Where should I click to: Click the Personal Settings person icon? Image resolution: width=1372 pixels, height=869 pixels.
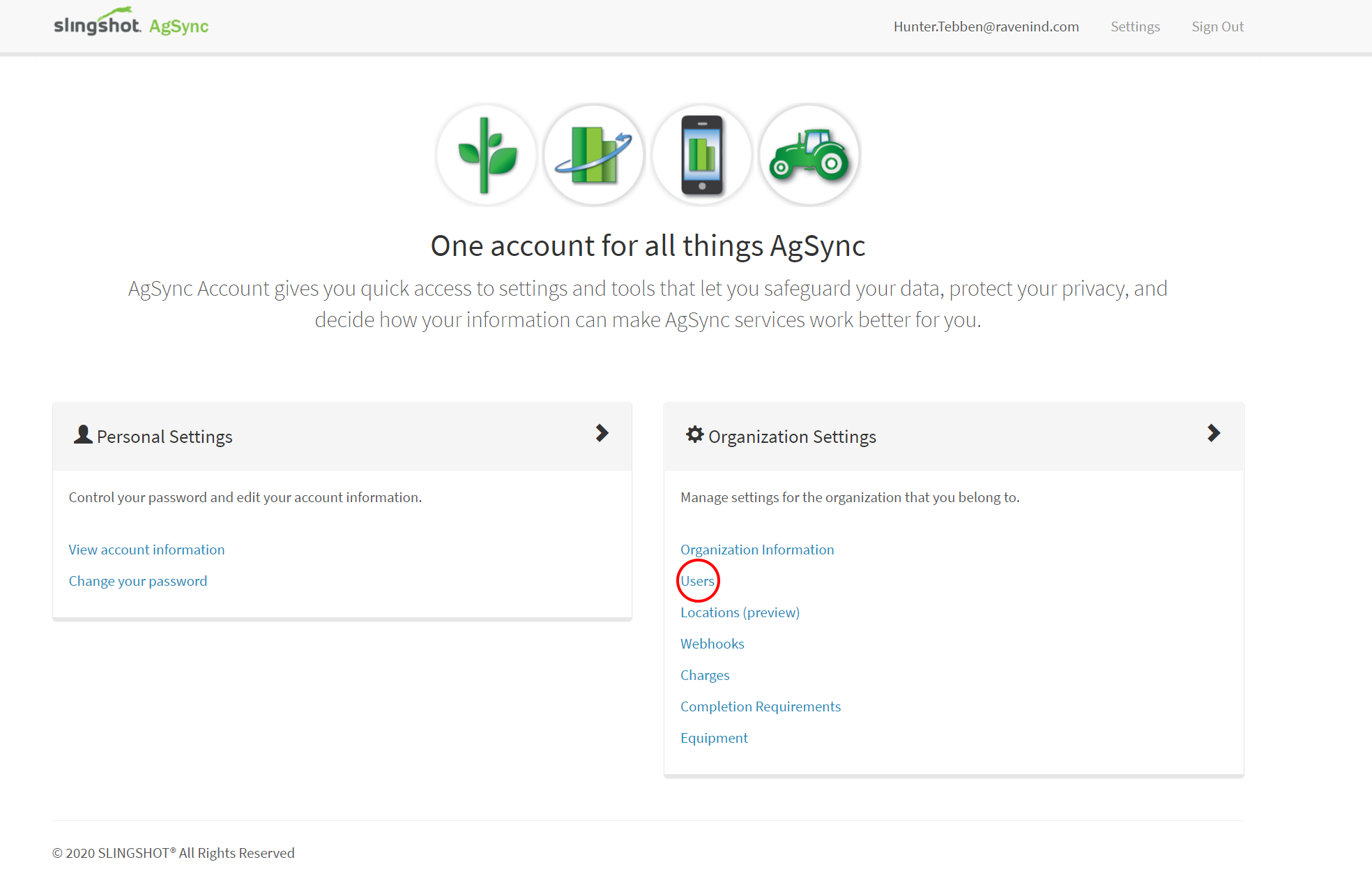pyautogui.click(x=83, y=434)
